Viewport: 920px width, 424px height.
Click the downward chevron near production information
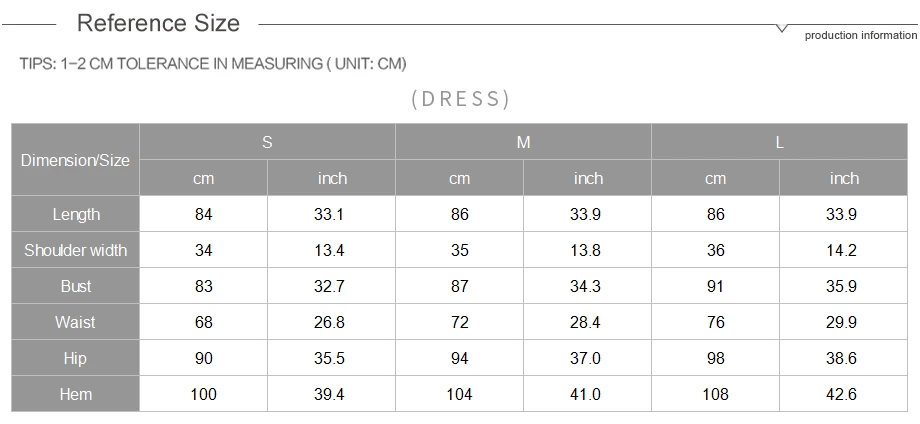coord(782,28)
